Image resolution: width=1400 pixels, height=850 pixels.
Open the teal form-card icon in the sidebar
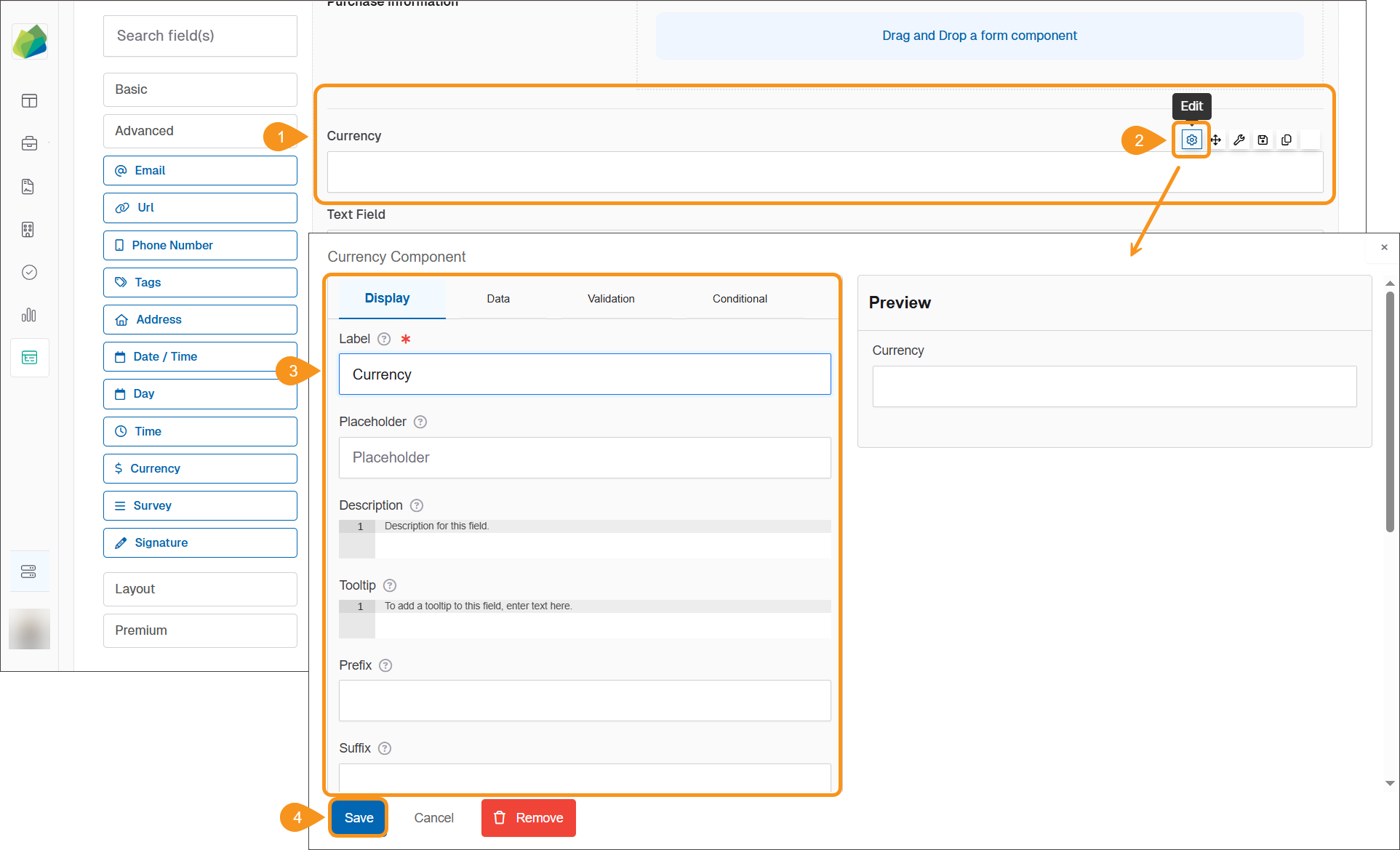tap(29, 357)
